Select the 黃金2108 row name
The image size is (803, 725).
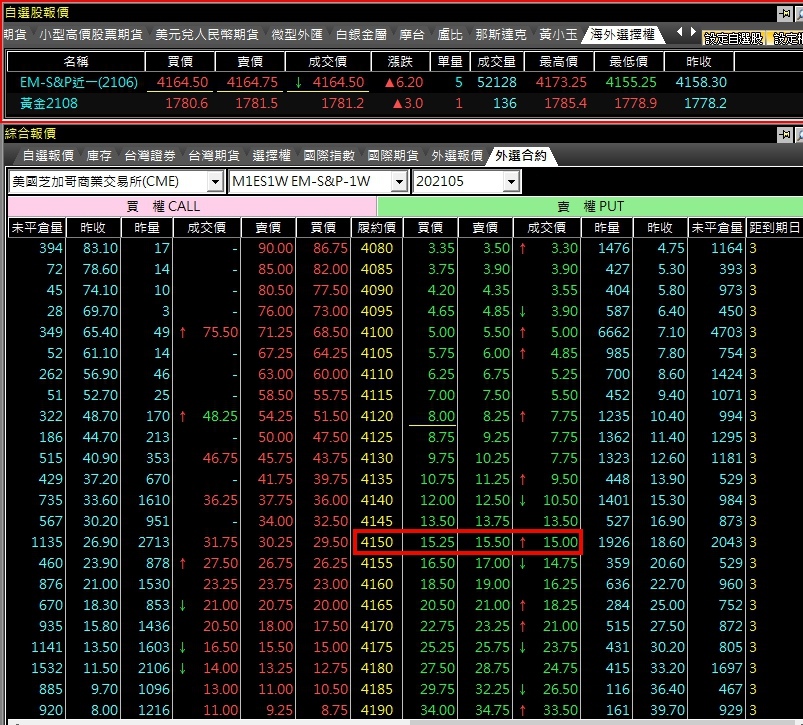(49, 103)
